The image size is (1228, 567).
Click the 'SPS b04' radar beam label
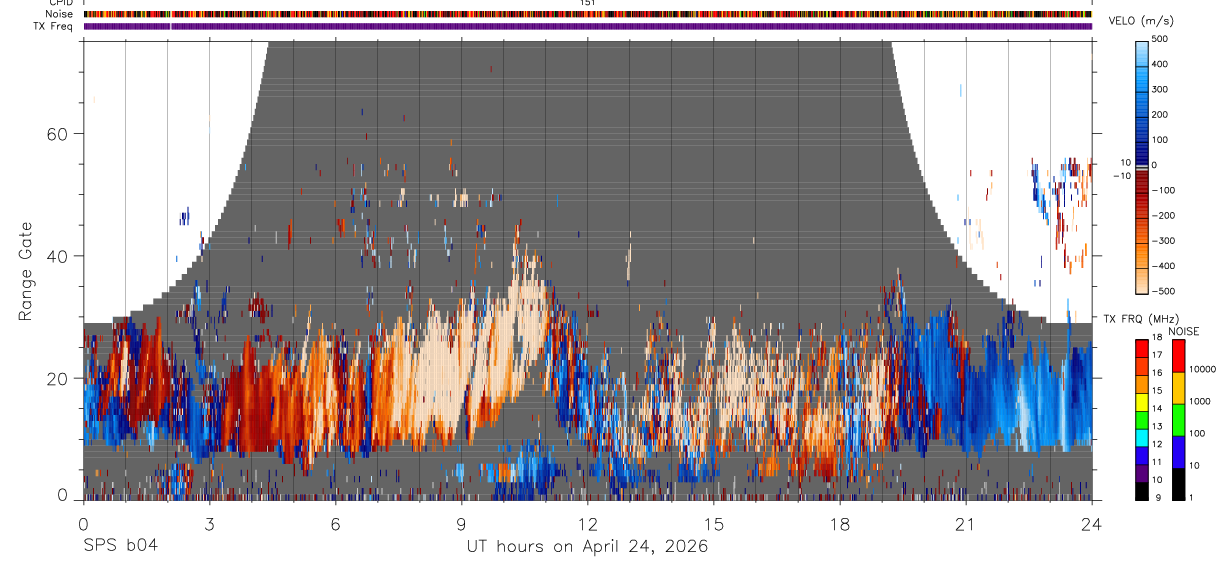coord(119,546)
